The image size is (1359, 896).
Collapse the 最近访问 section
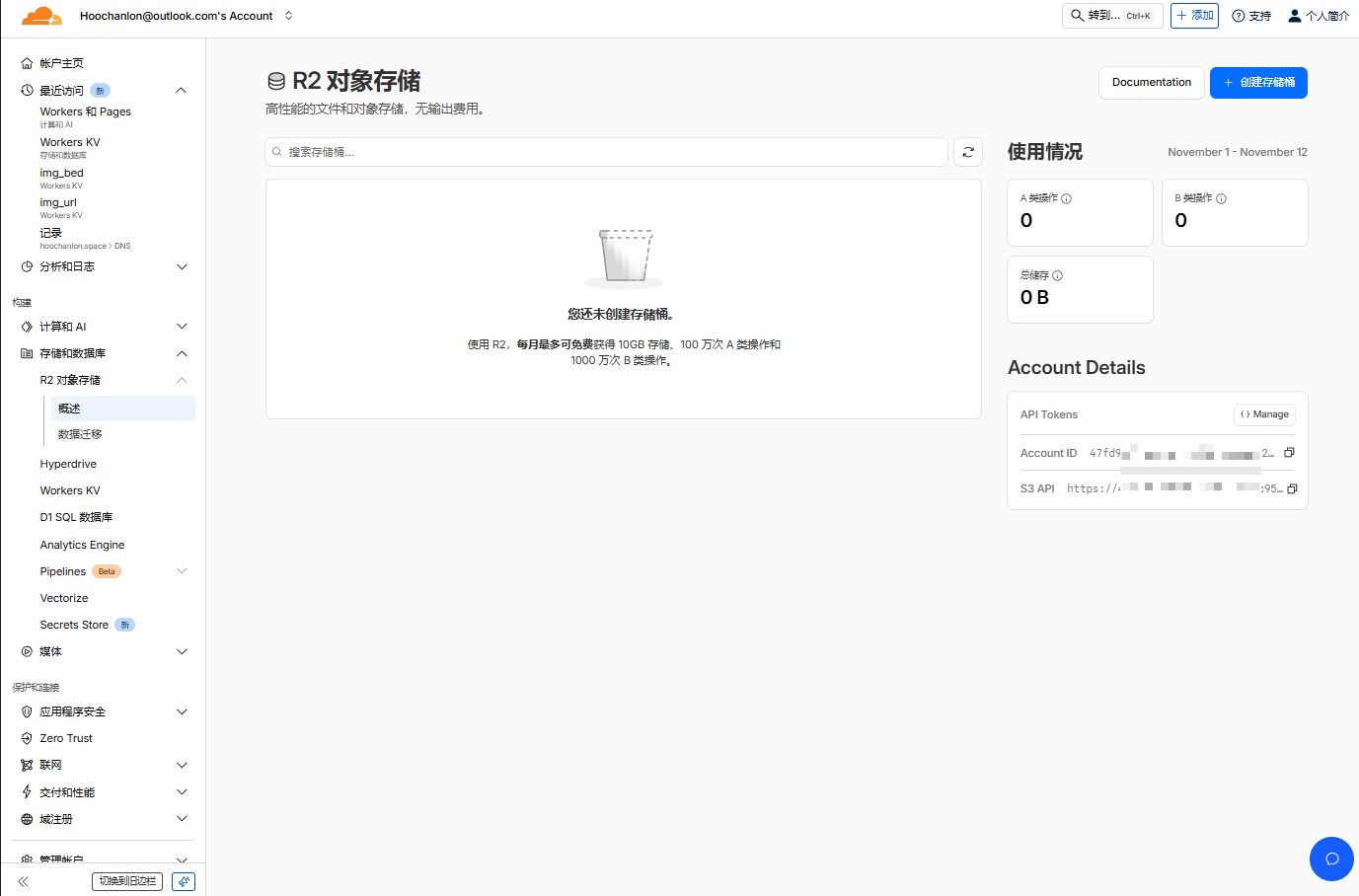coord(181,91)
